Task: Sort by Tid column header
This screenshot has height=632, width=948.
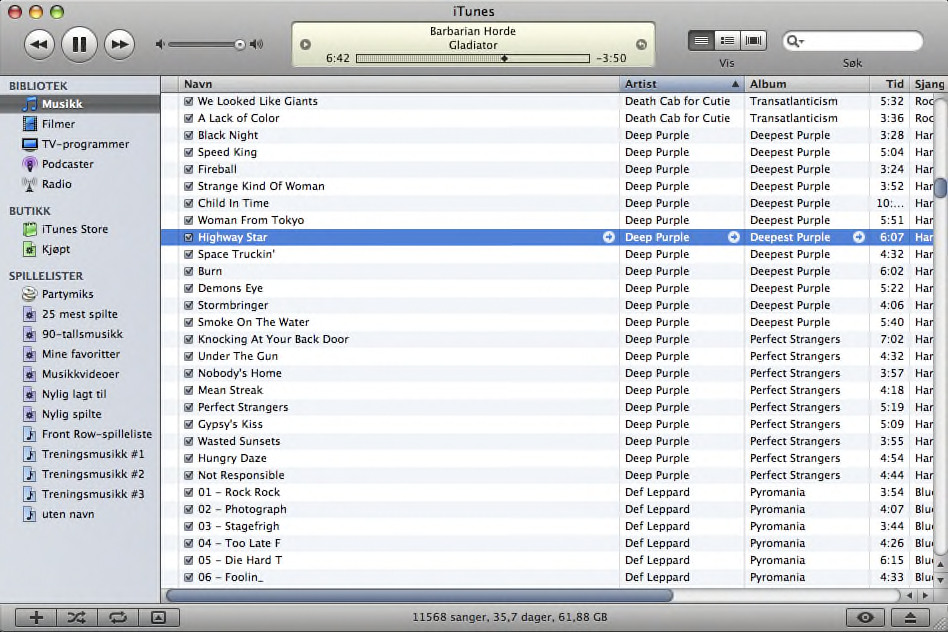Action: (x=889, y=84)
